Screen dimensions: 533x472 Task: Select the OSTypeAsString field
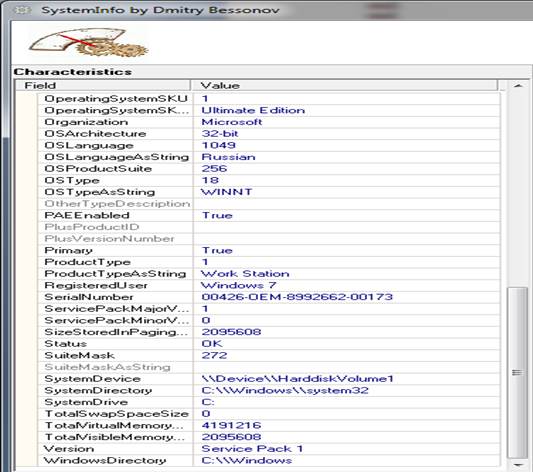[100, 192]
